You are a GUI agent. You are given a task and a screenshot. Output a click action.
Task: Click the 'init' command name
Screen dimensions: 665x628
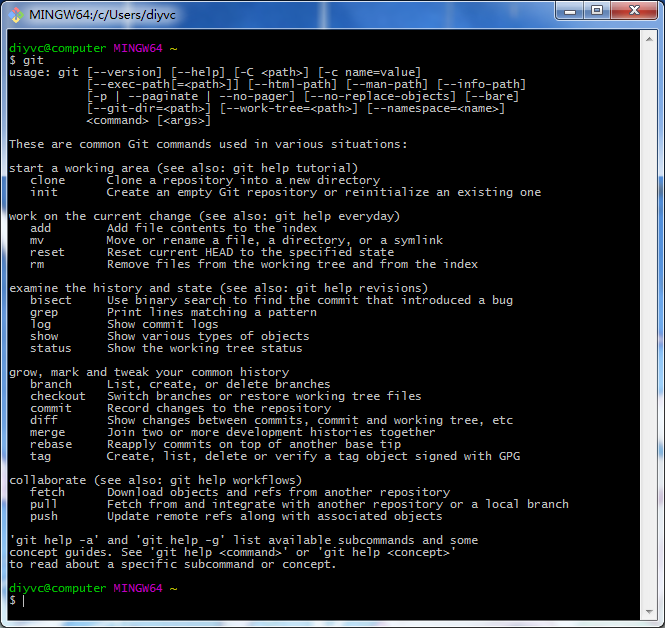[44, 192]
